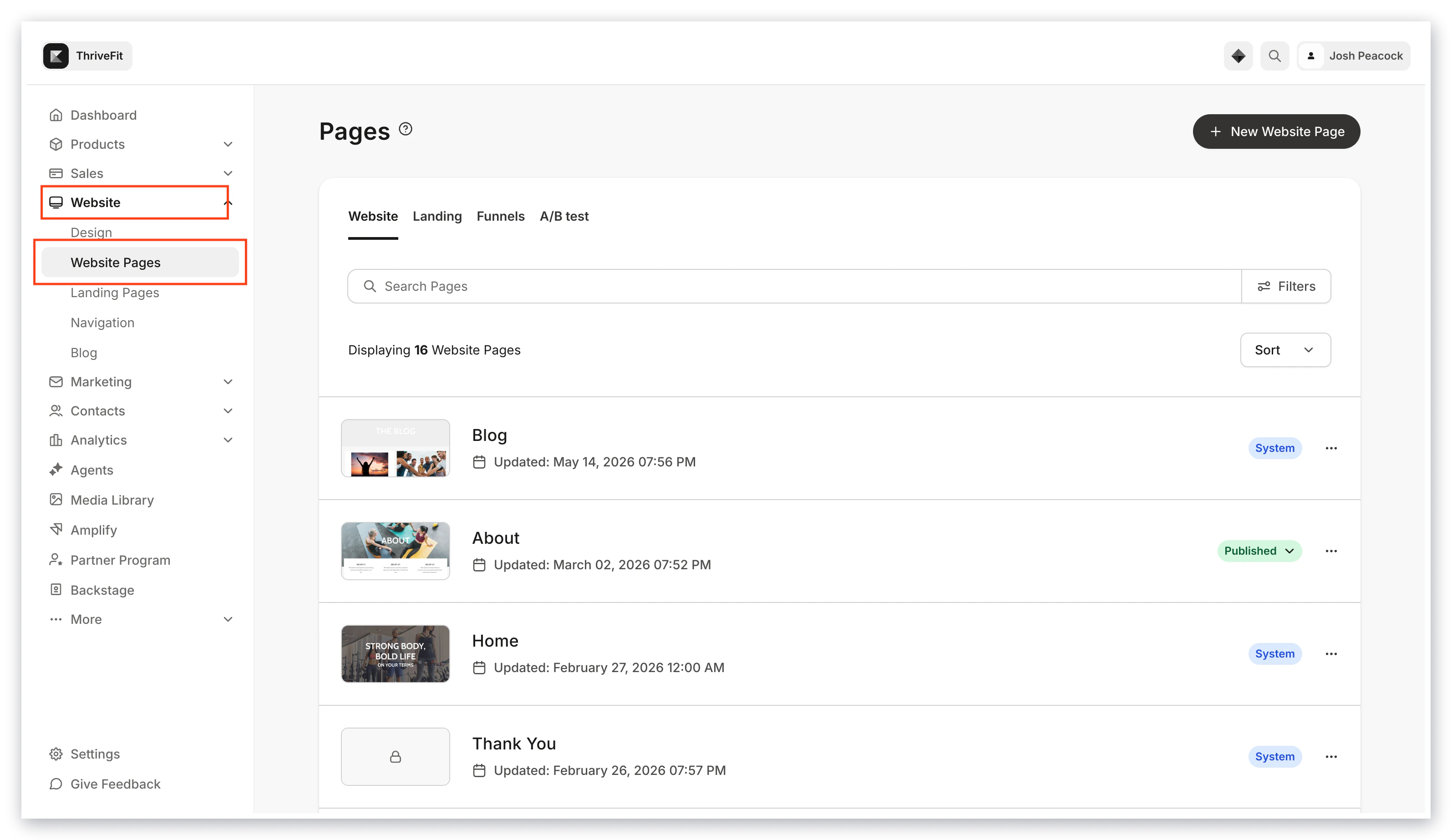The height and width of the screenshot is (840, 1452).
Task: Click the Dashboard home icon
Action: point(56,115)
